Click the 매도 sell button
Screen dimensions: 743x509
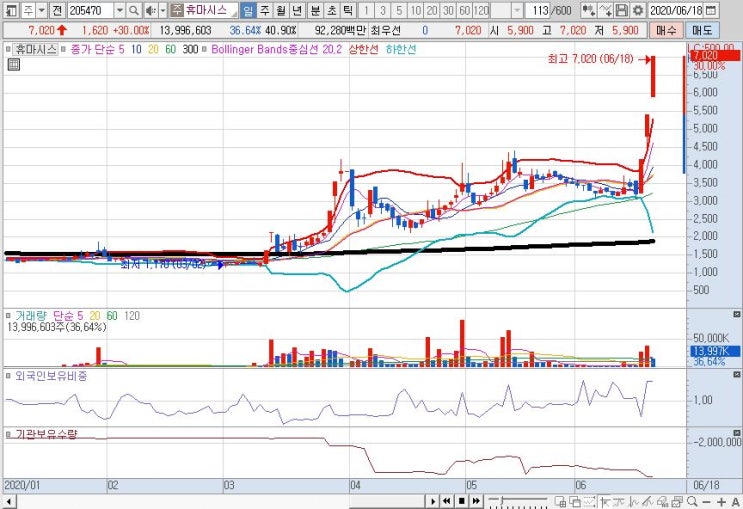pos(702,31)
